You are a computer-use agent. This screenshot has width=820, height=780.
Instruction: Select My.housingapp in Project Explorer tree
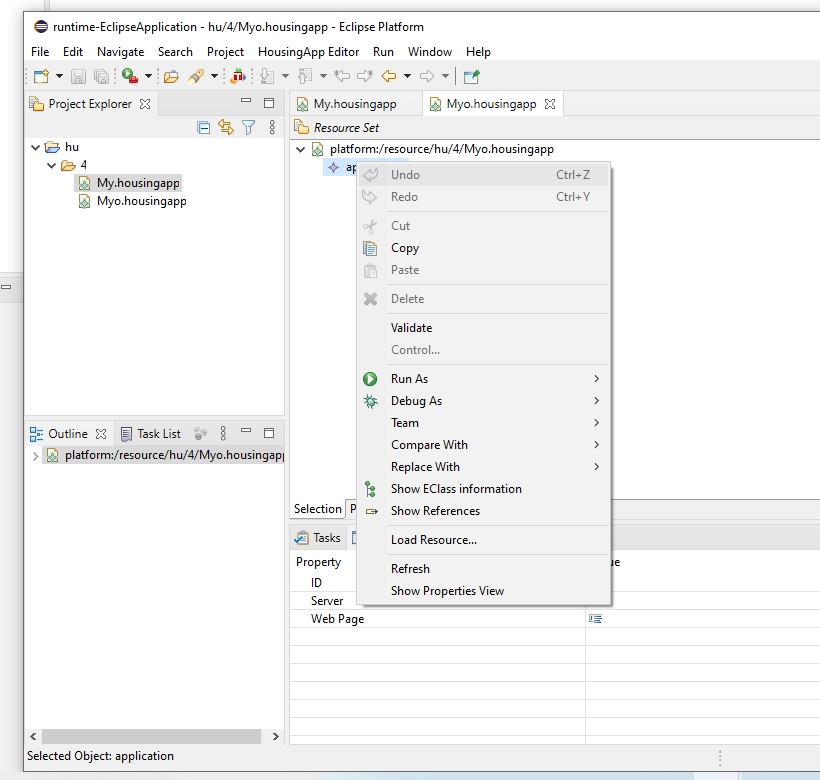point(138,183)
